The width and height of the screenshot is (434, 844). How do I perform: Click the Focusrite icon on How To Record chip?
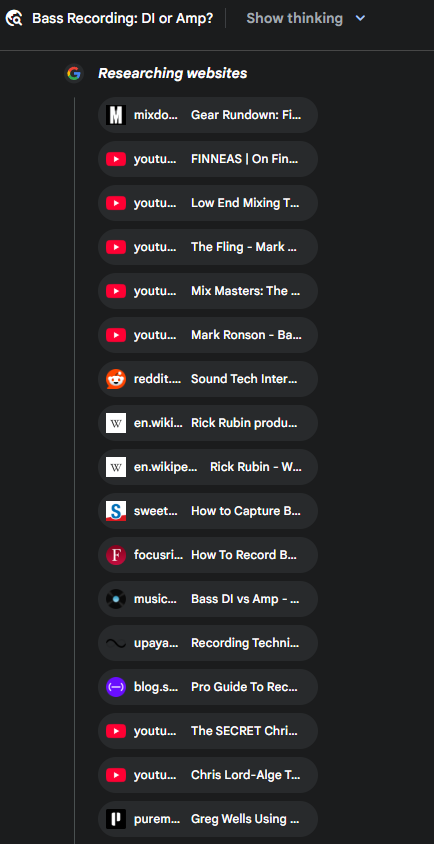click(116, 555)
